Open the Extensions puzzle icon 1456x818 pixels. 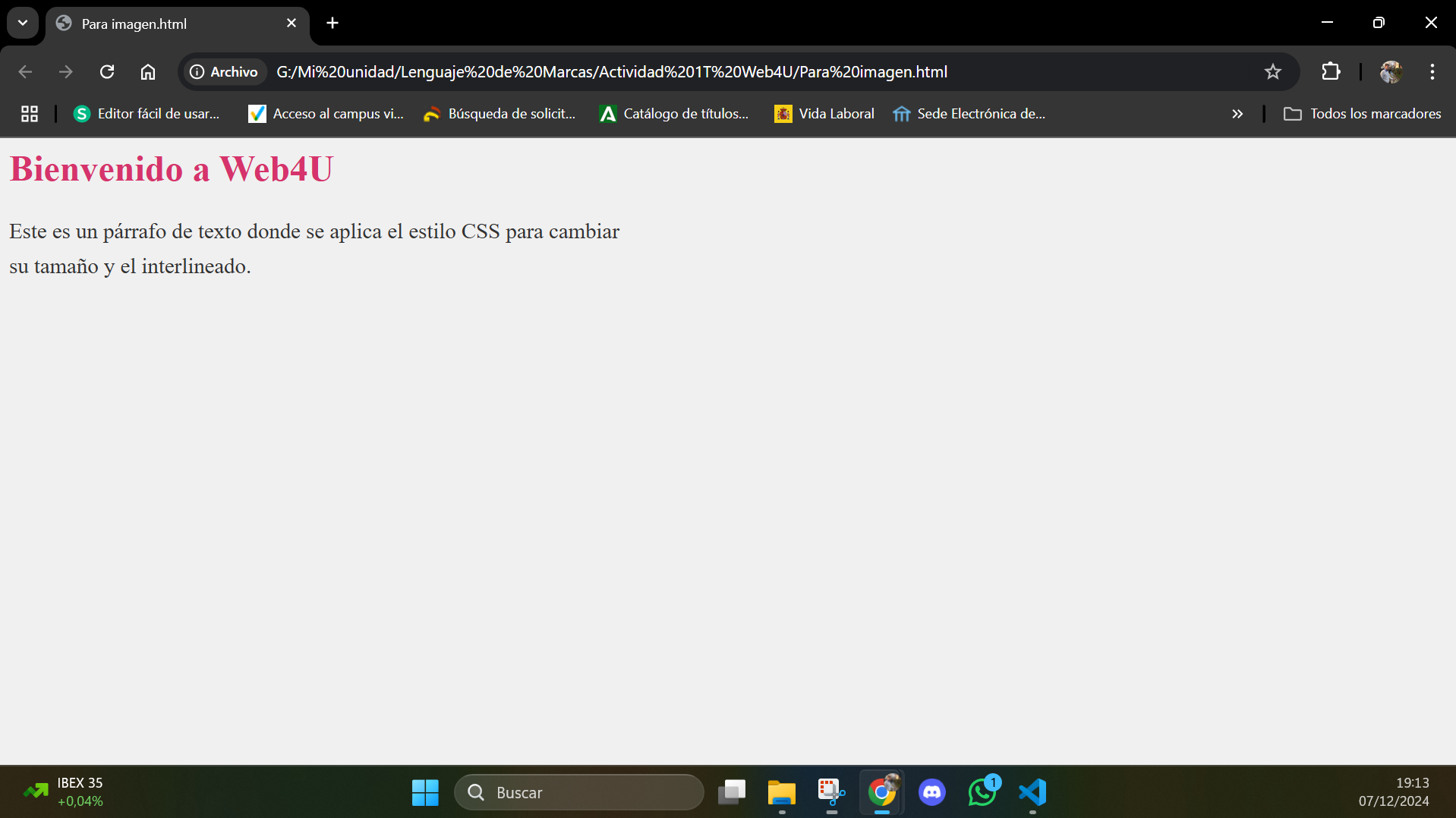[1331, 72]
